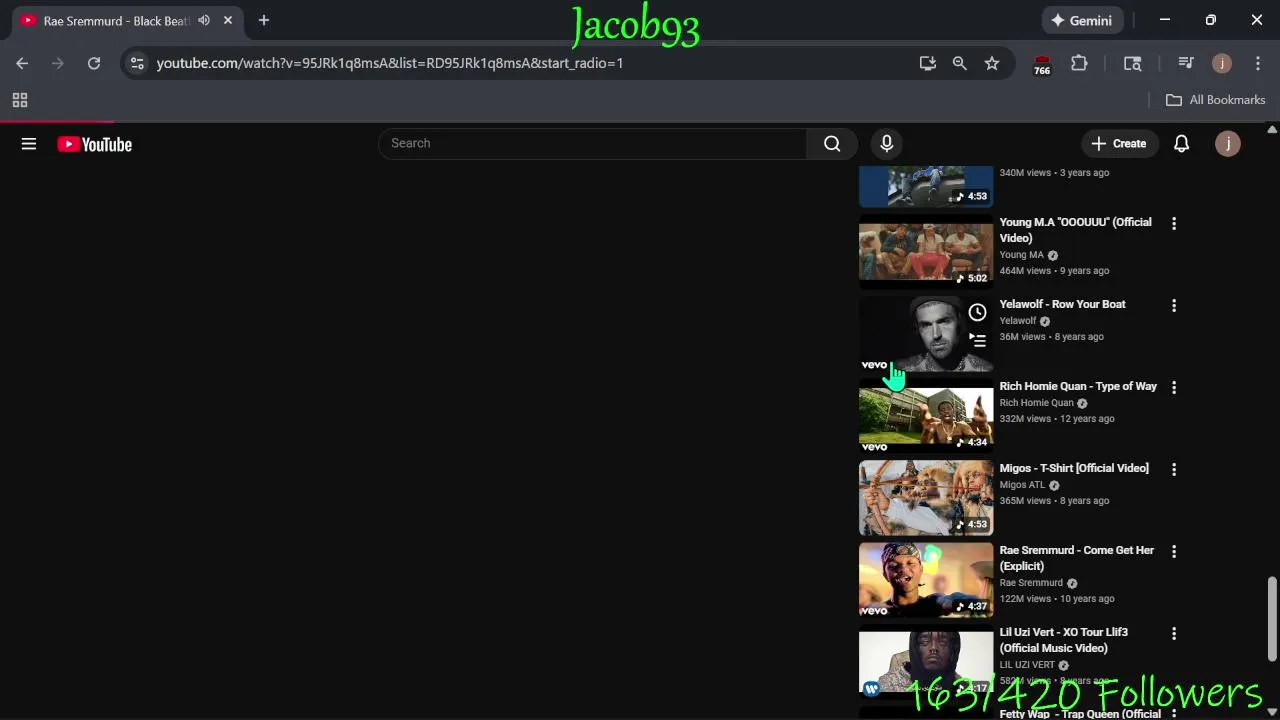This screenshot has height=720, width=1280.
Task: Open the YouTube account avatar menu
Action: pos(1227,144)
